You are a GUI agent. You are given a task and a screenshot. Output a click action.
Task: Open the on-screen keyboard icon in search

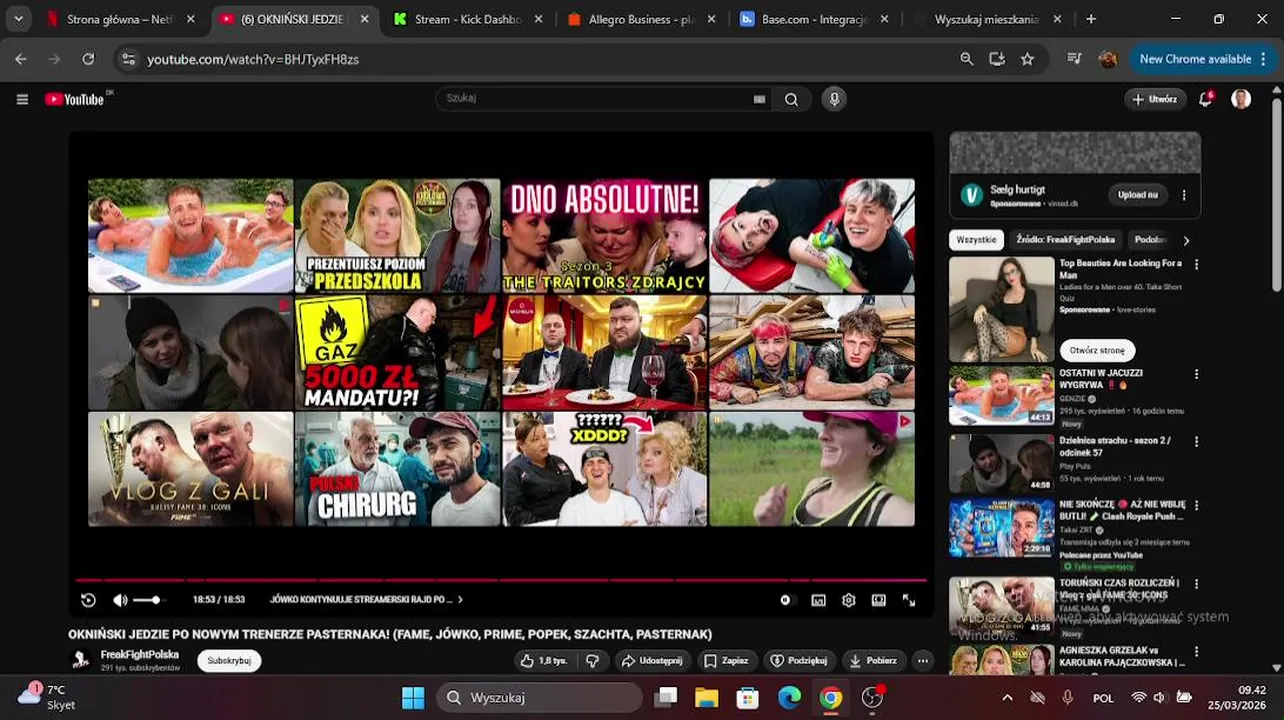point(759,99)
